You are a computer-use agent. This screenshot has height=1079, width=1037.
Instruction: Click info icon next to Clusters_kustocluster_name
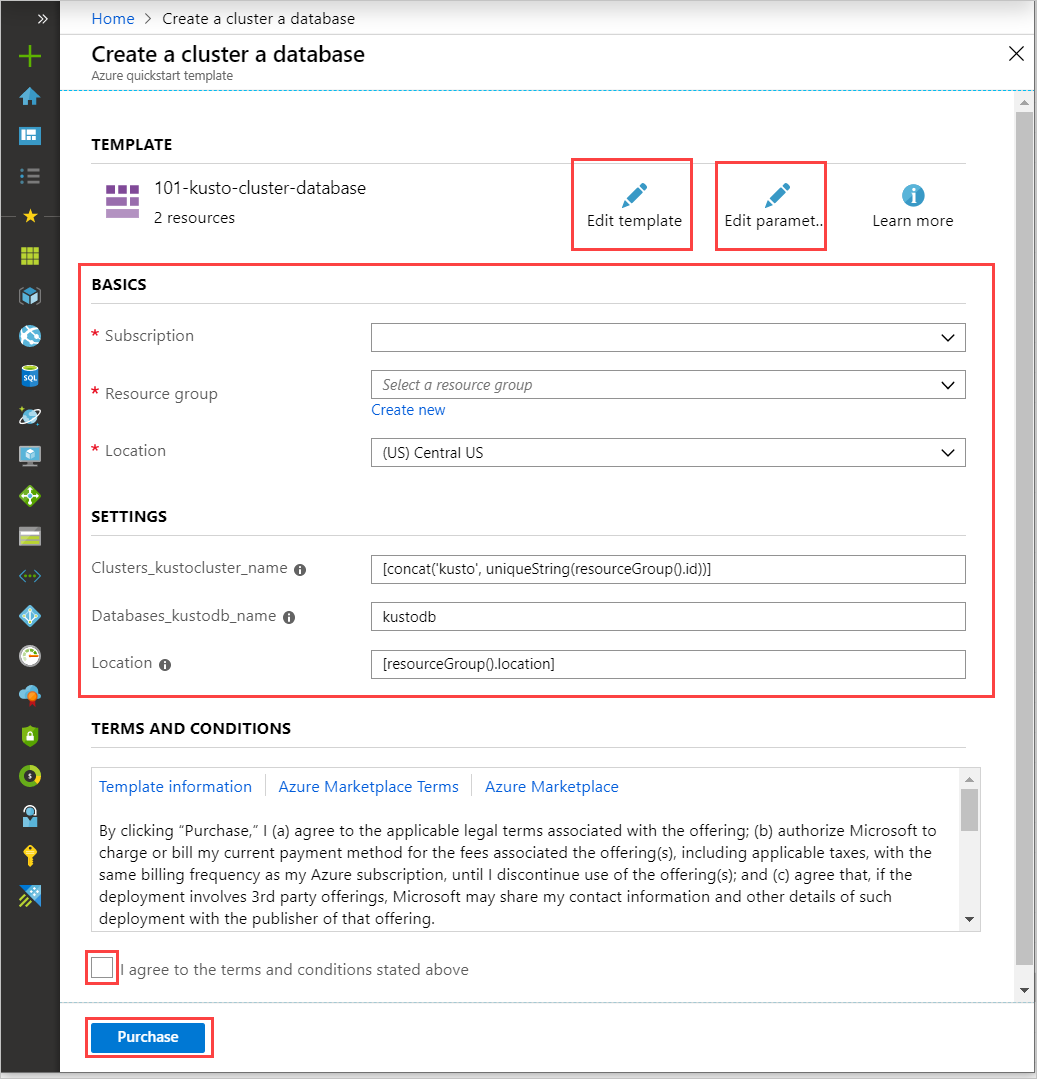(300, 570)
